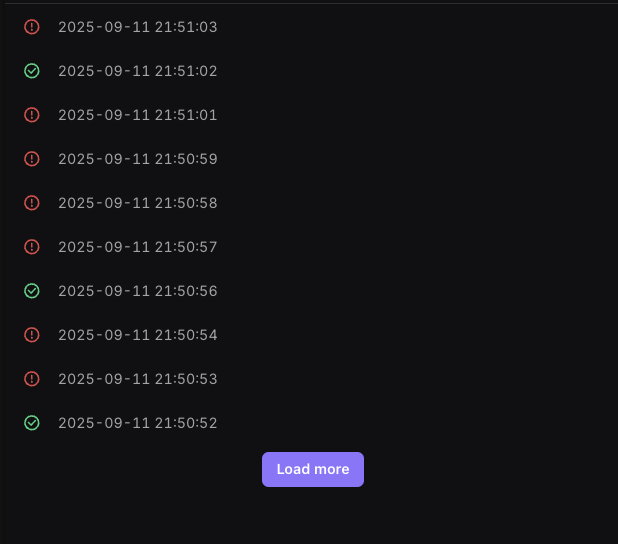
Task: Open the last entry 2025-09-11 21:50:52
Action: point(138,423)
